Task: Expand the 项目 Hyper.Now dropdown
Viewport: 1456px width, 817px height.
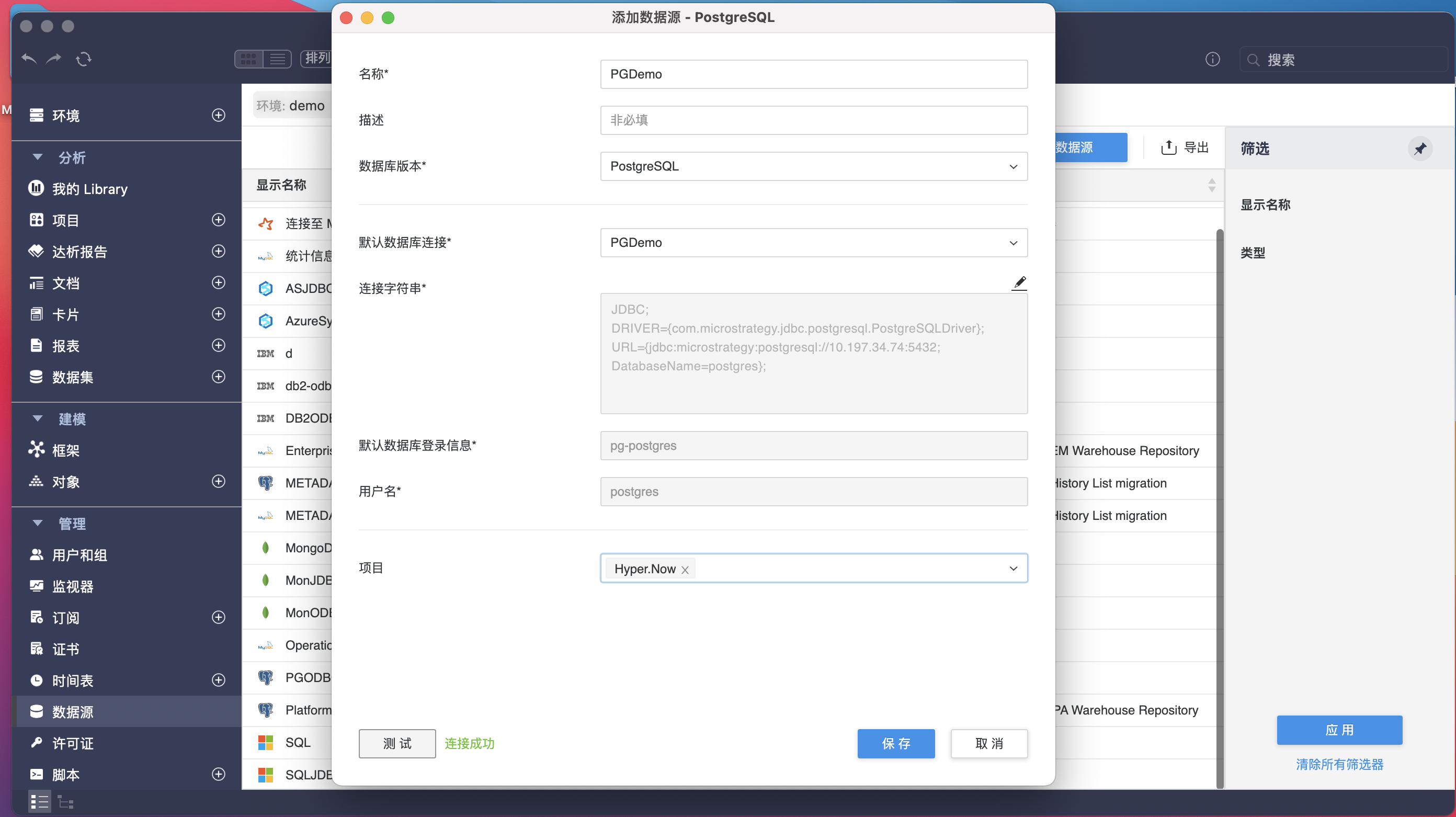Action: point(1013,568)
